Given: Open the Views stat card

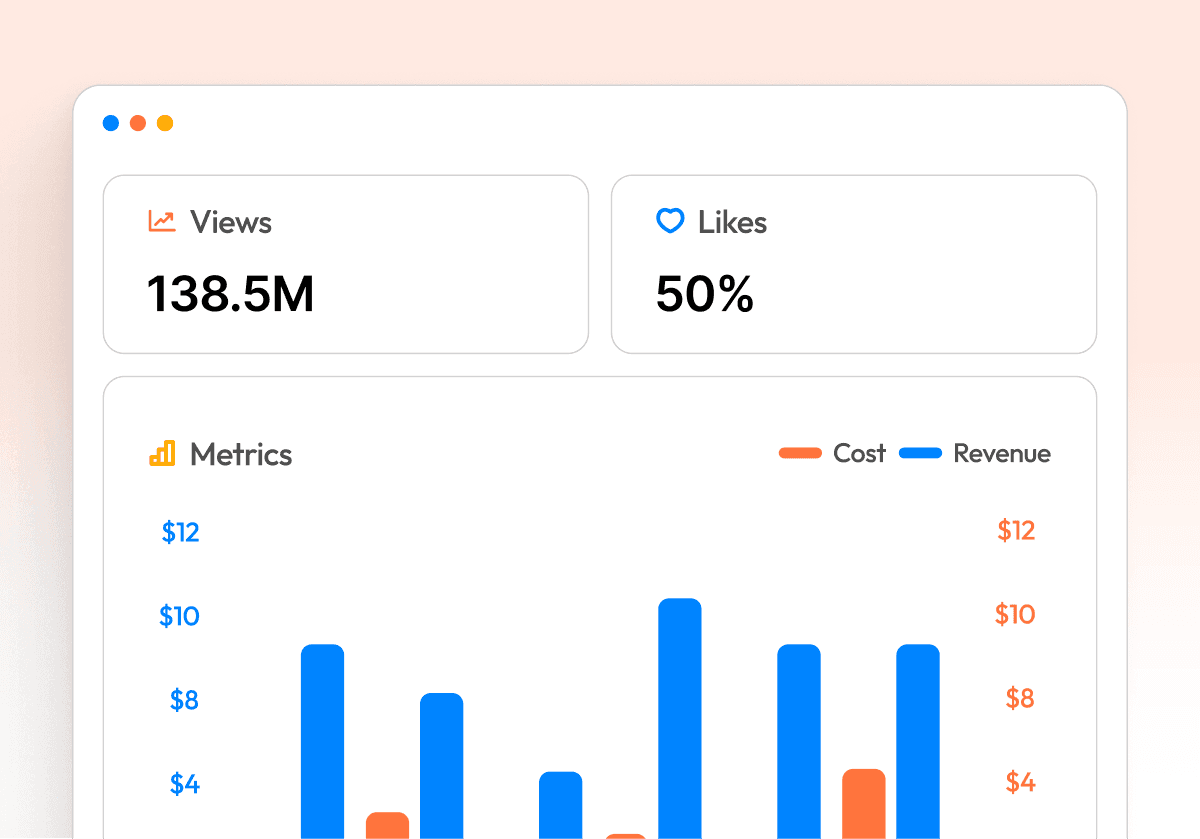Looking at the screenshot, I should pyautogui.click(x=345, y=264).
